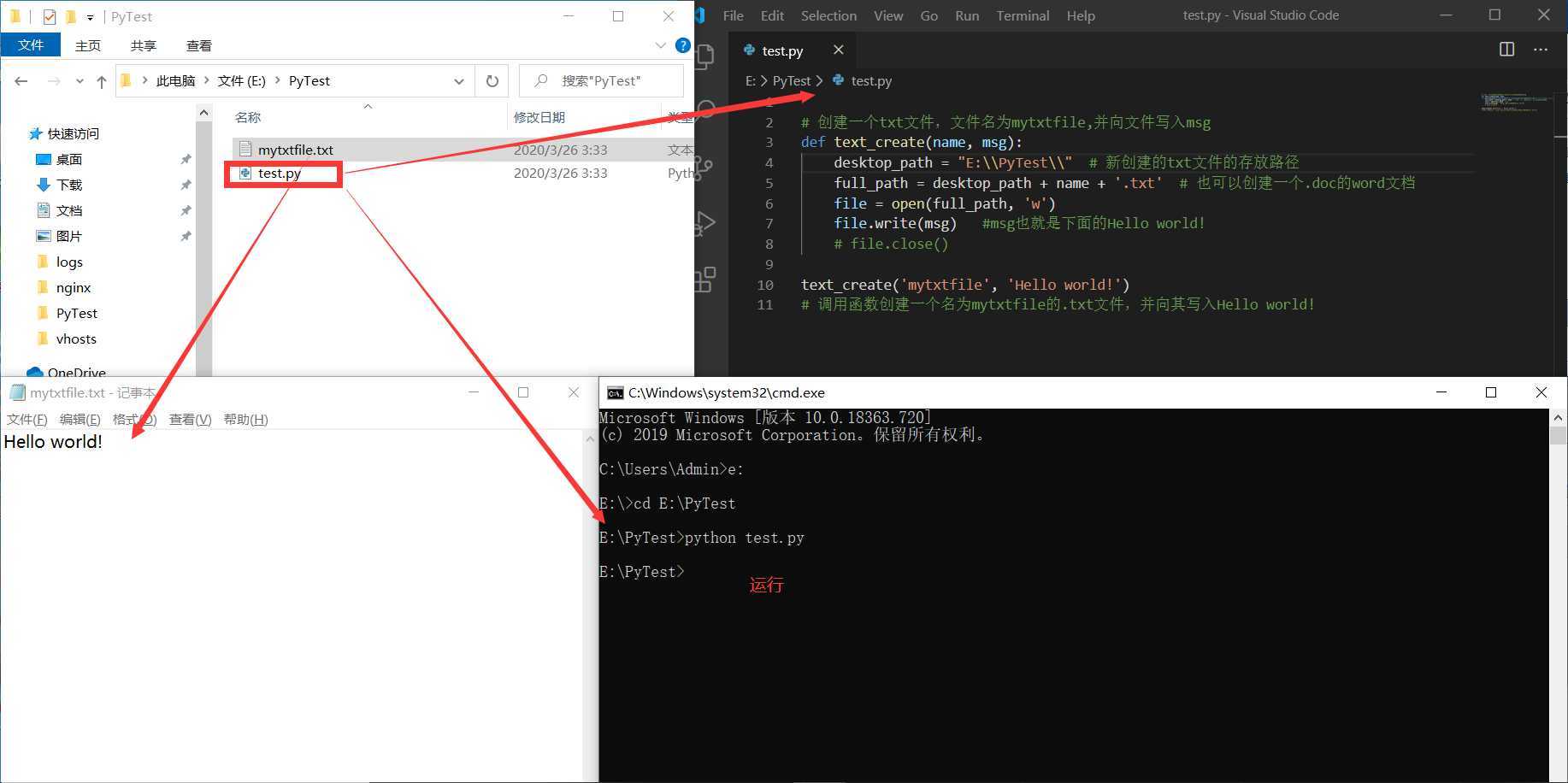
Task: Click 此电脑 in address path
Action: click(175, 80)
